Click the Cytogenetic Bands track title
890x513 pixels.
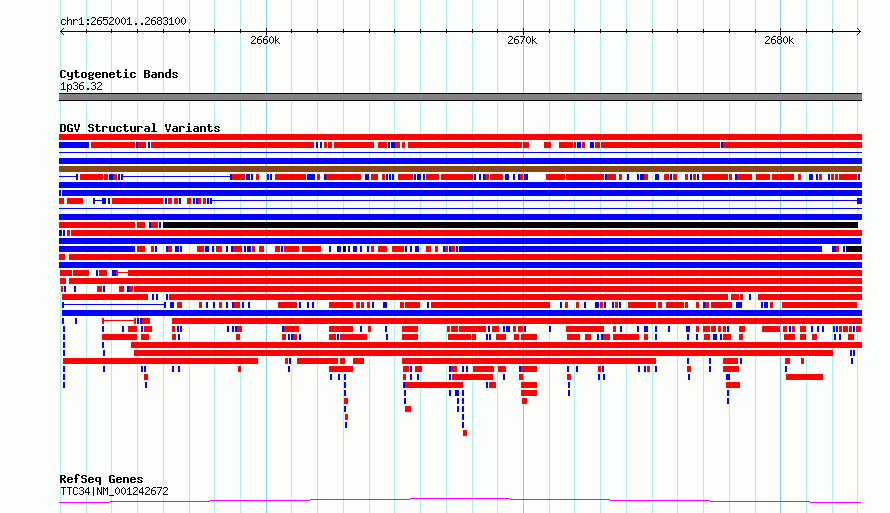tap(119, 74)
